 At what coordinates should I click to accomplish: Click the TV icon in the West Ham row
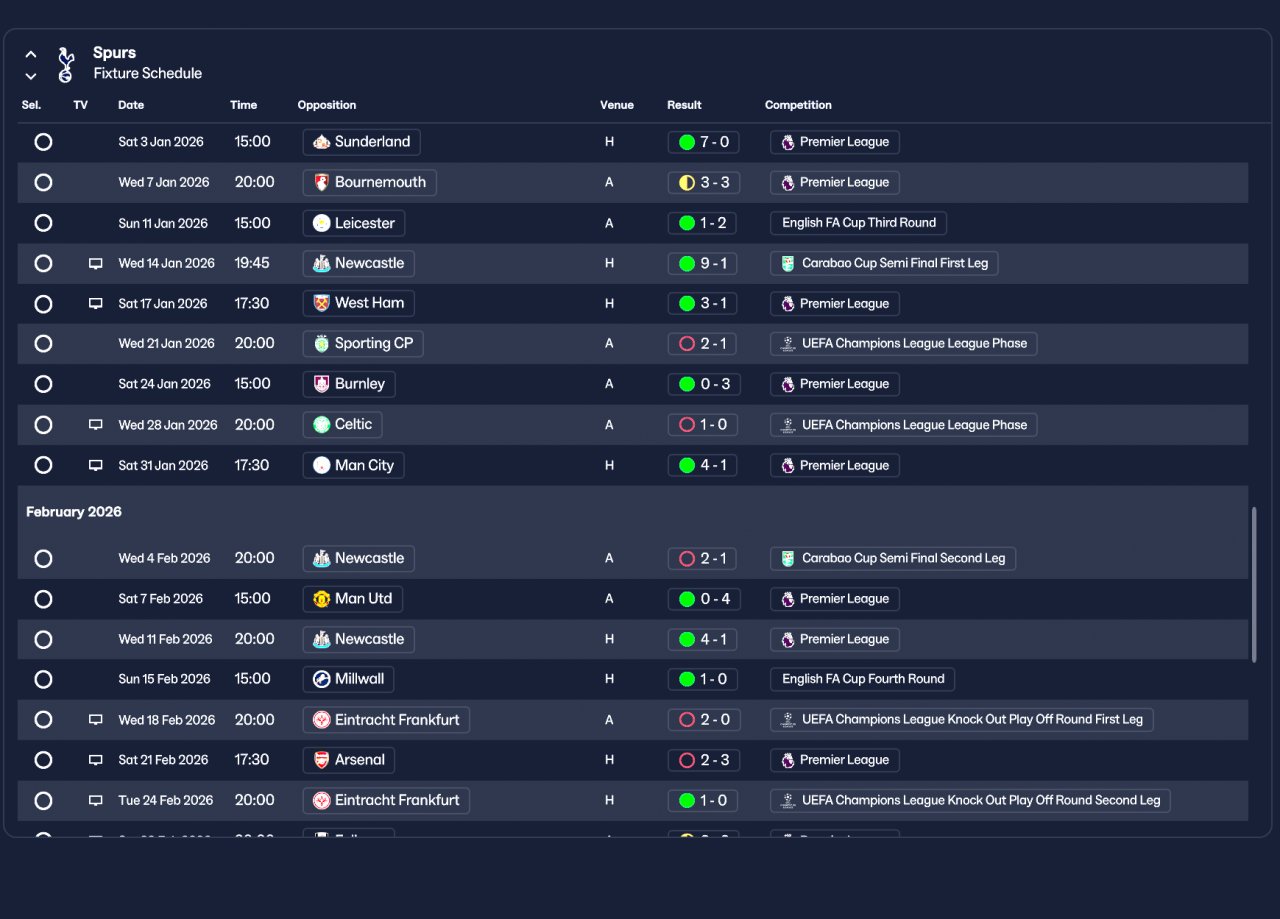coord(96,304)
